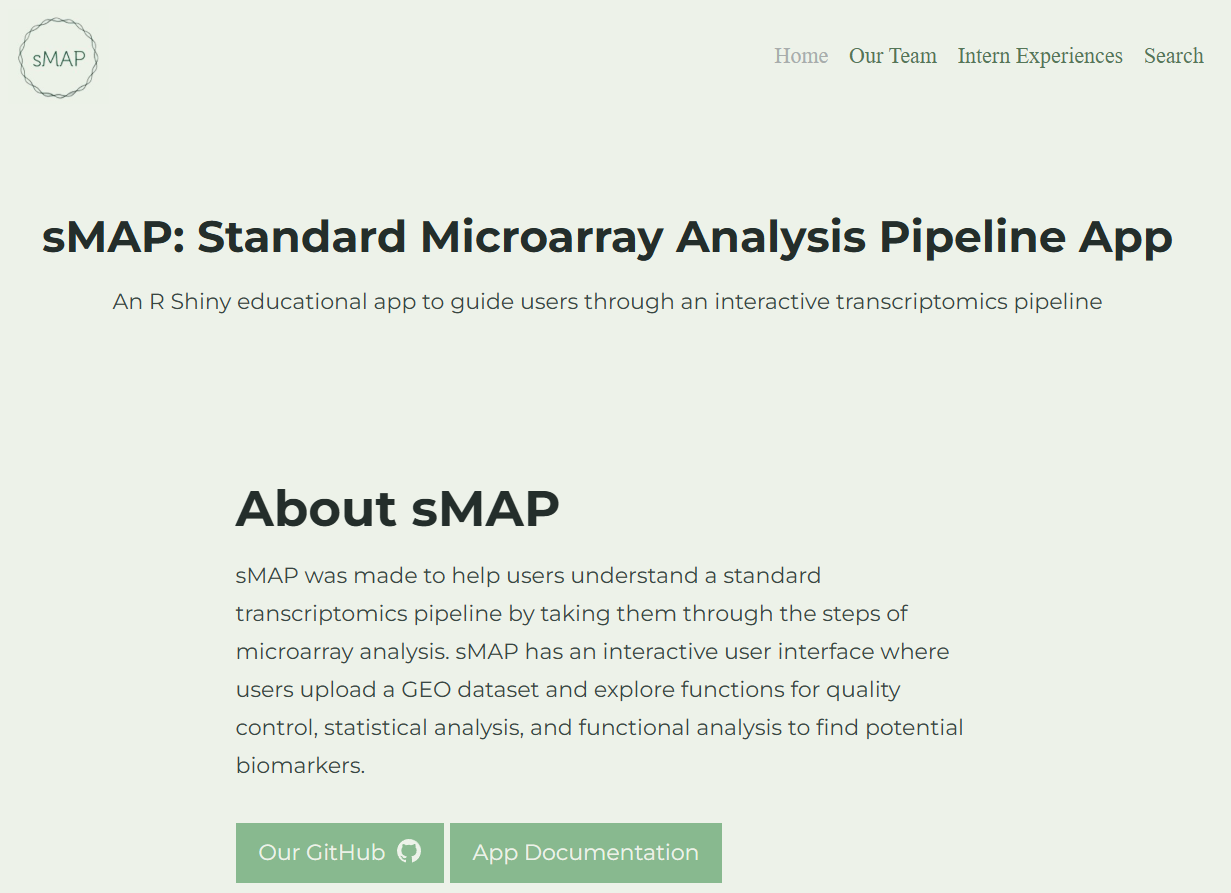This screenshot has width=1231, height=893.
Task: Click 'microarray analysis.' in the About paragraph
Action: click(343, 652)
